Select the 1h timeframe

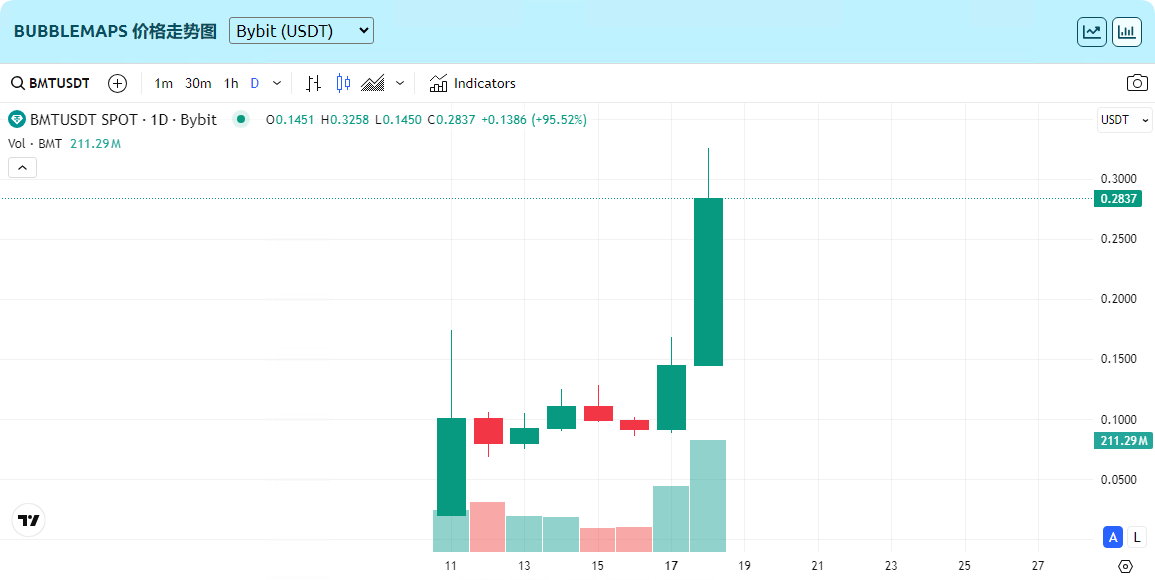point(231,83)
